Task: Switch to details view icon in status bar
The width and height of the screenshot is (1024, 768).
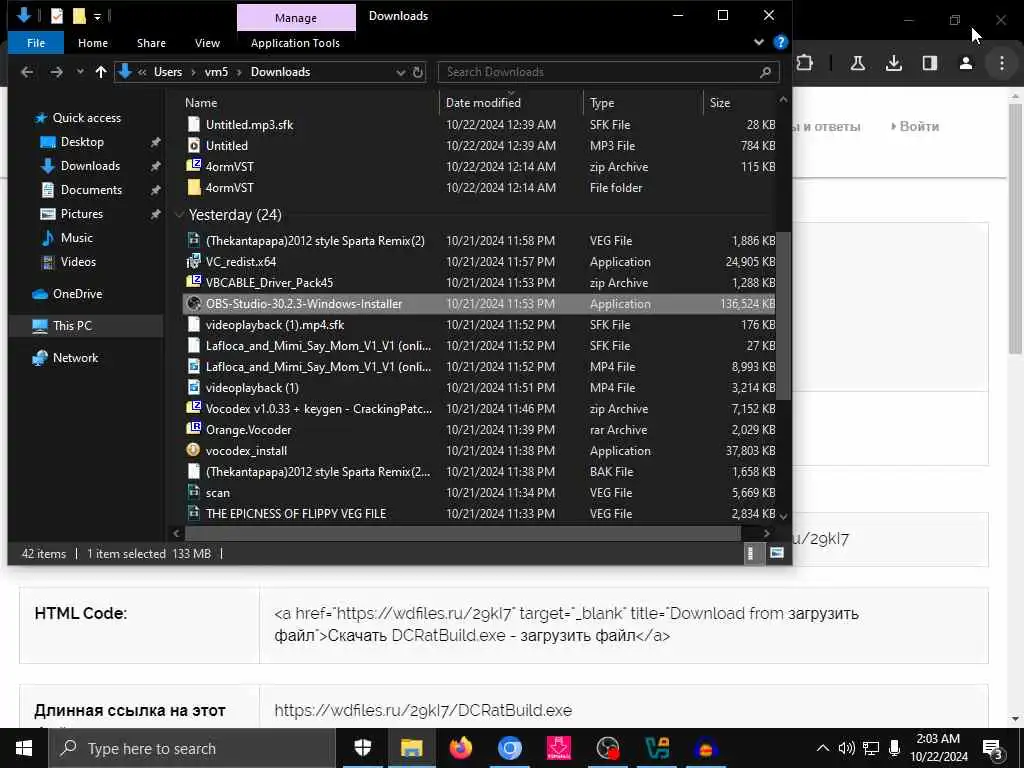Action: (x=751, y=553)
